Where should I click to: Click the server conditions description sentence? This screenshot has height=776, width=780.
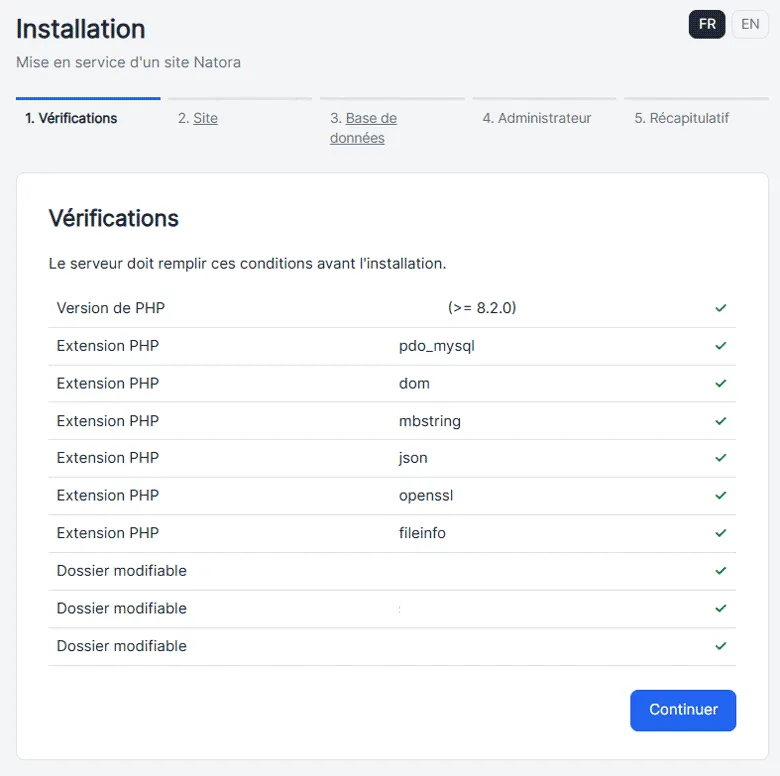(x=247, y=263)
